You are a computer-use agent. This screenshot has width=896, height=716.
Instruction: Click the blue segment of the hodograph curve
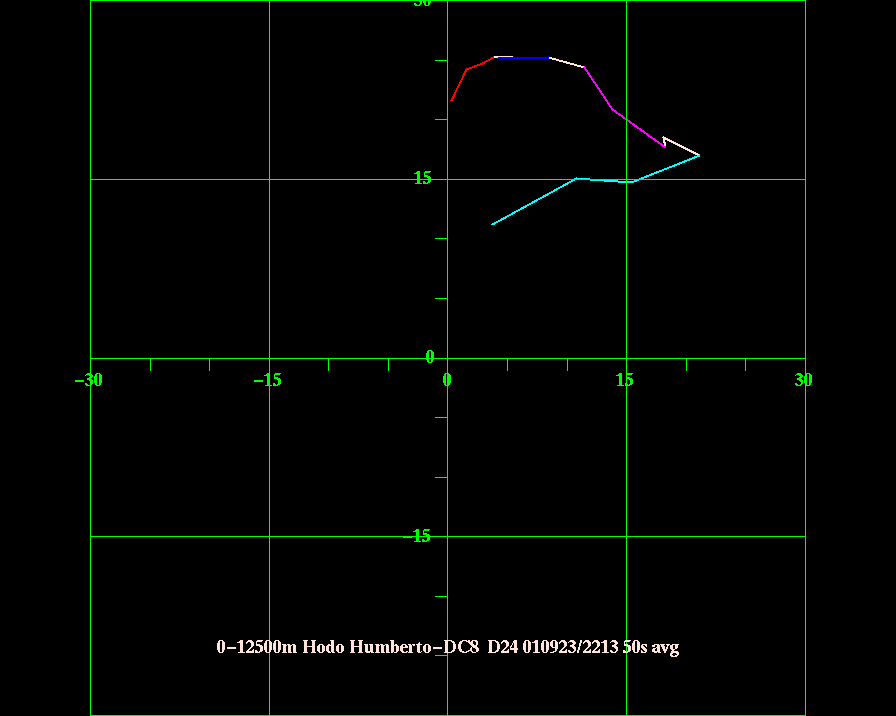(x=523, y=58)
